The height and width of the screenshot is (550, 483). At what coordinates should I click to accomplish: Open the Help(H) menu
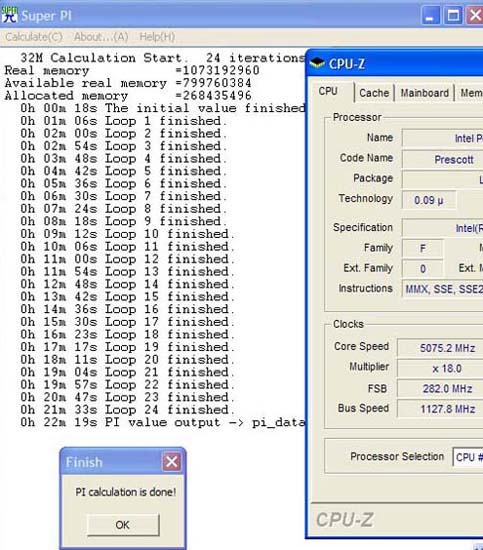point(157,36)
